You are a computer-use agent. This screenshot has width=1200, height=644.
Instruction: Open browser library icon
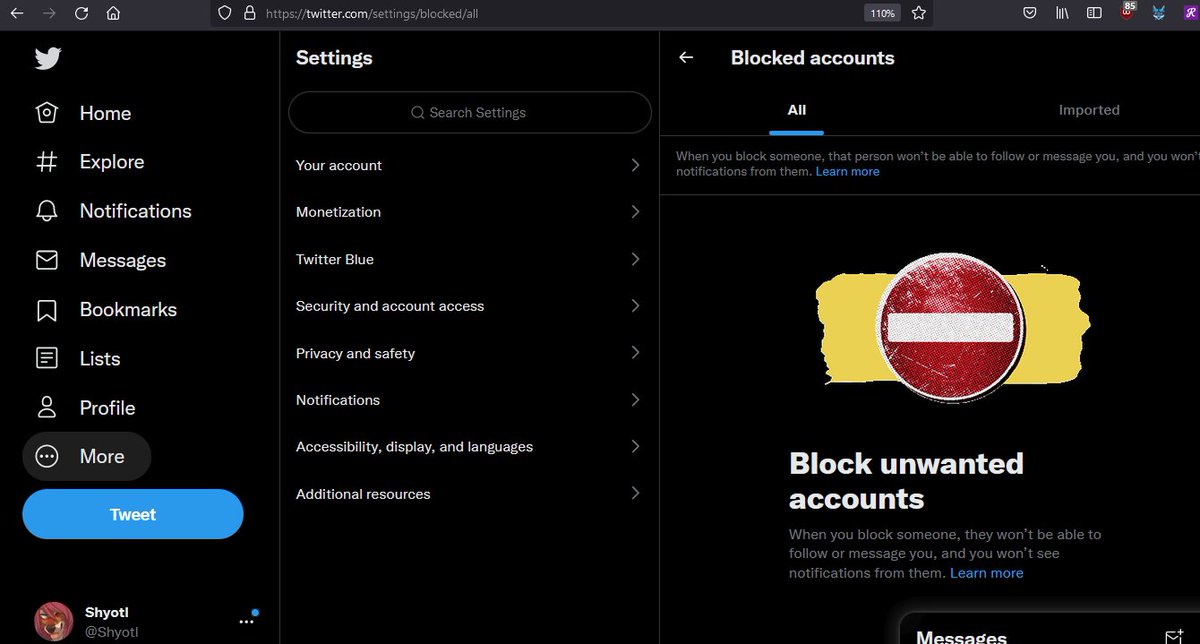(1062, 14)
